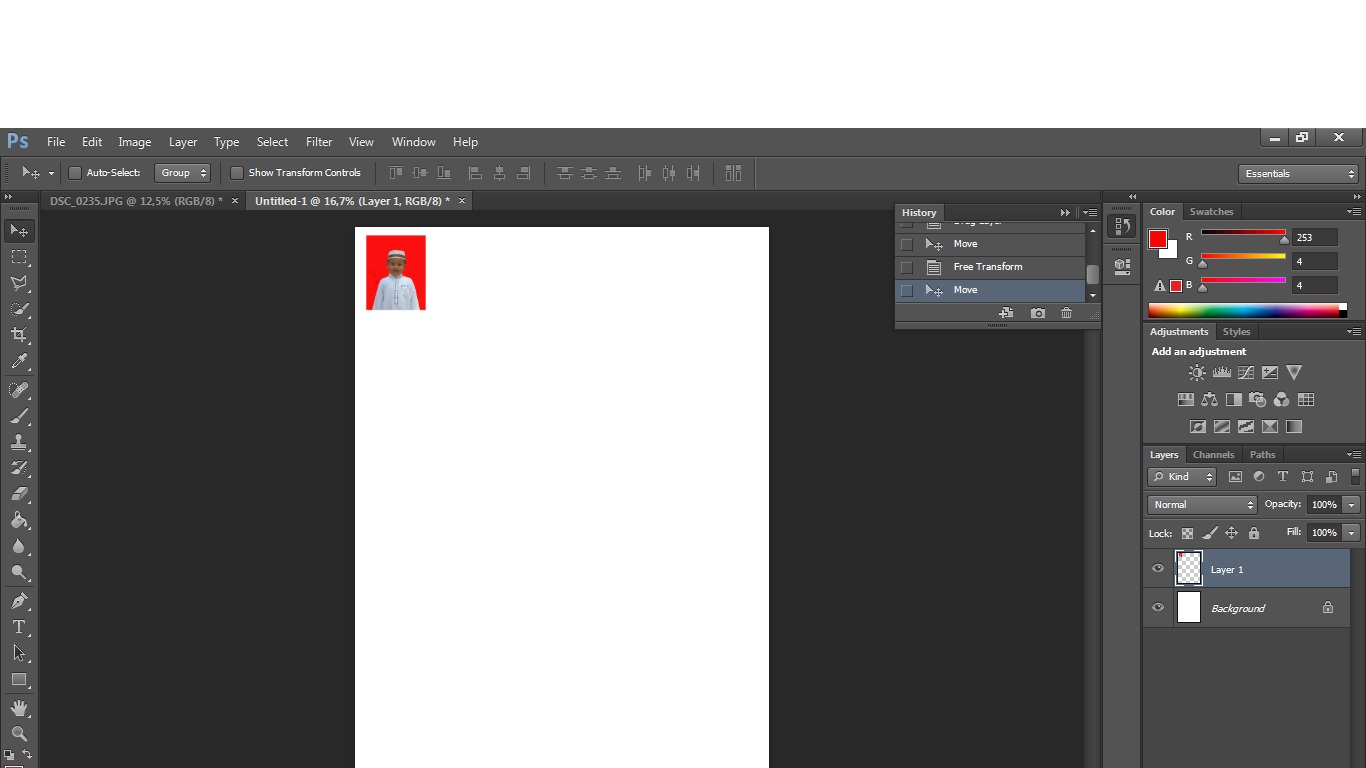The image size is (1366, 768).
Task: Add a Color Balance adjustment
Action: (1209, 400)
